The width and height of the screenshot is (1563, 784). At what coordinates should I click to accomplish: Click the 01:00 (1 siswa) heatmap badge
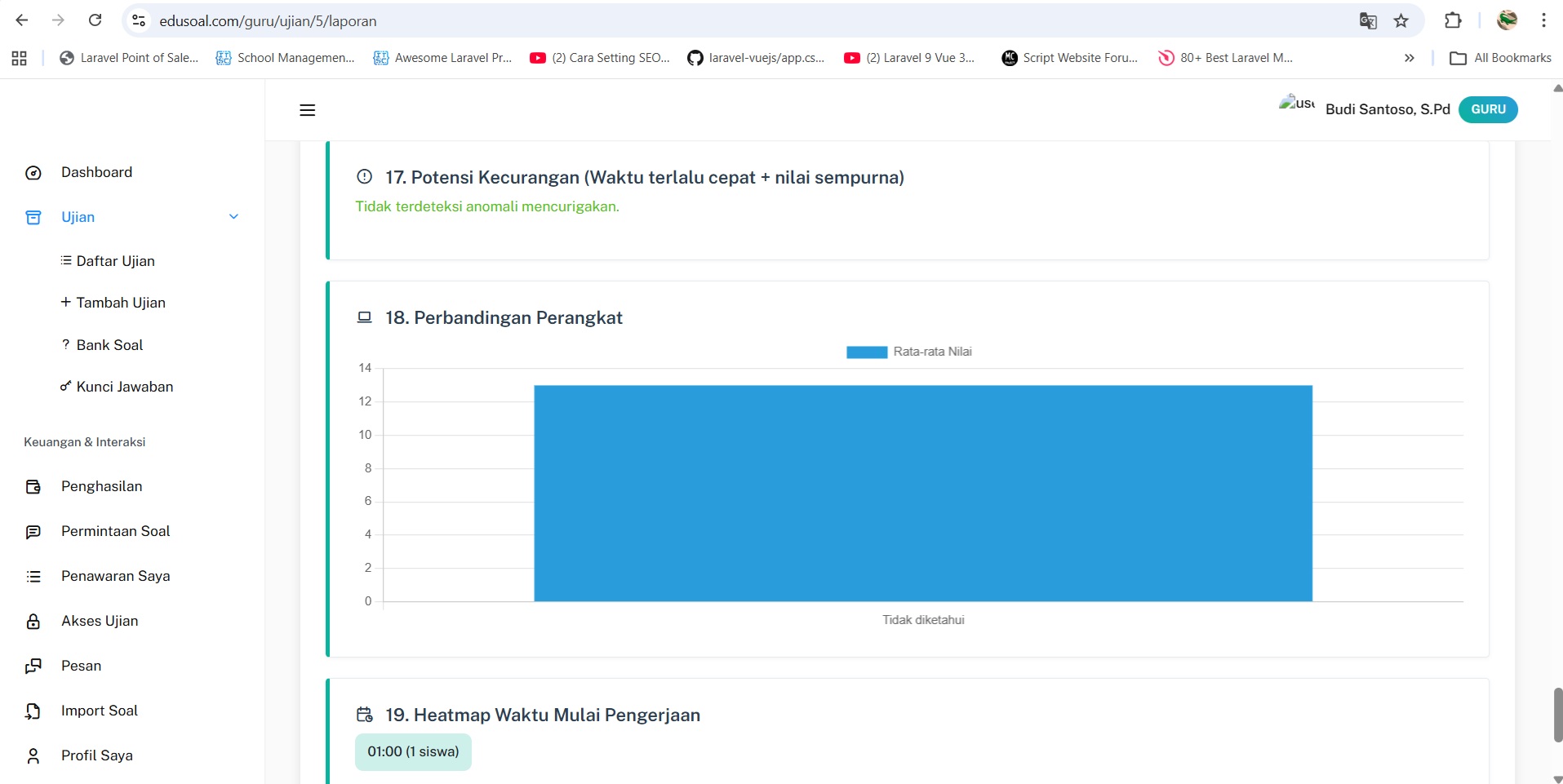(412, 751)
